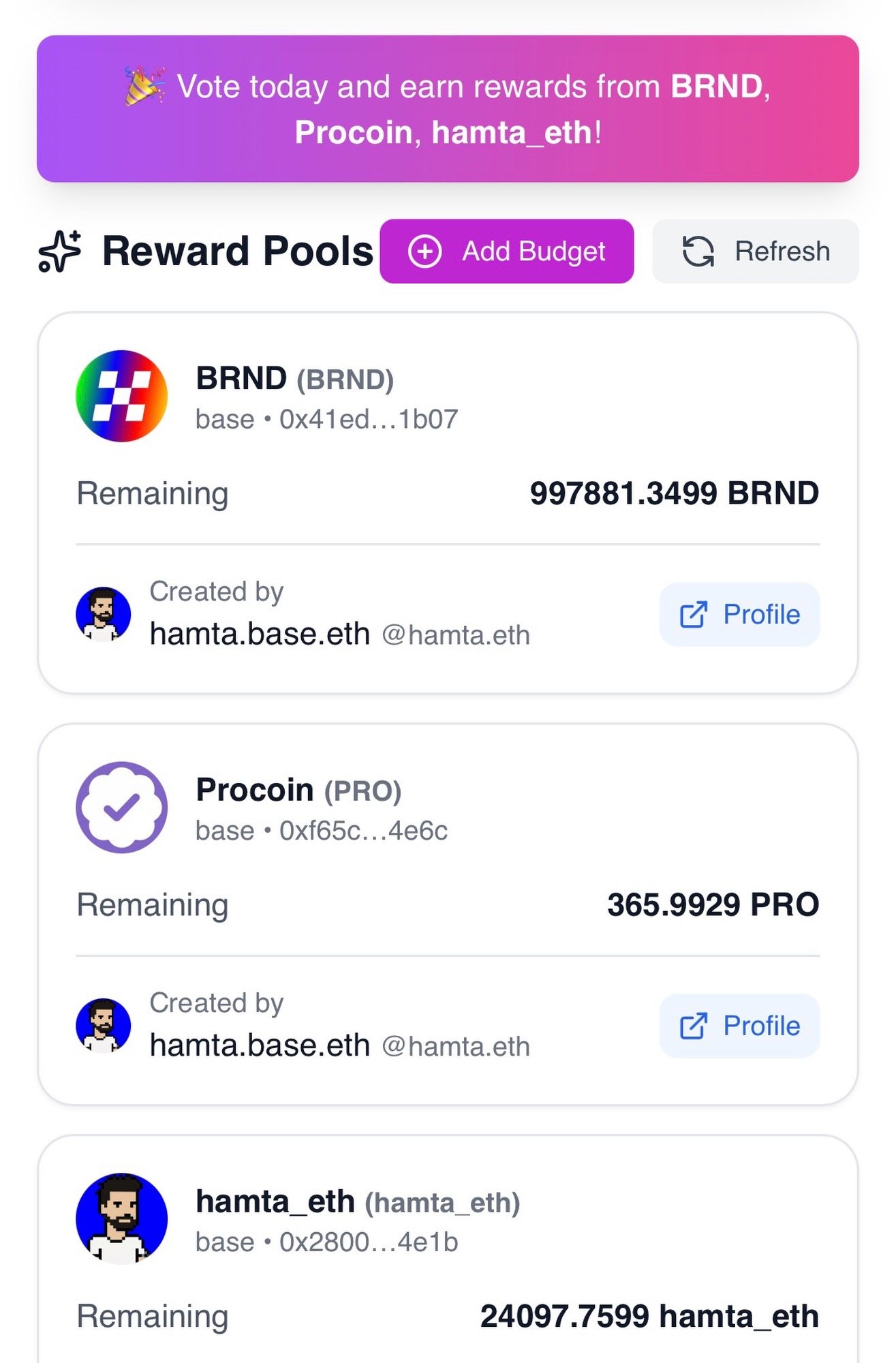Tap the Refresh button
This screenshot has height=1363, width=896.
click(x=755, y=251)
